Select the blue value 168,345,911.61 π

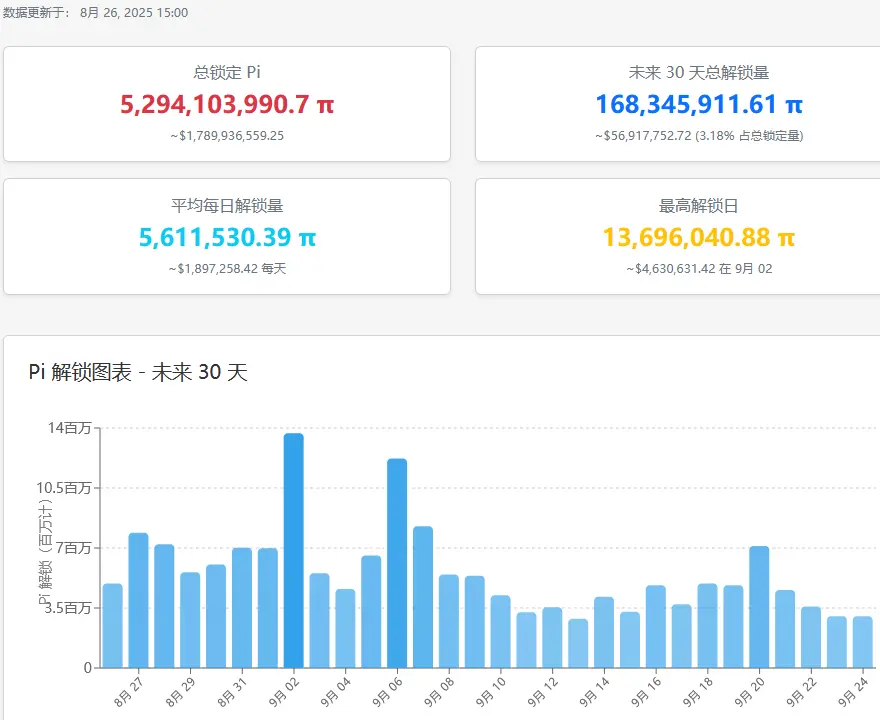[x=699, y=104]
